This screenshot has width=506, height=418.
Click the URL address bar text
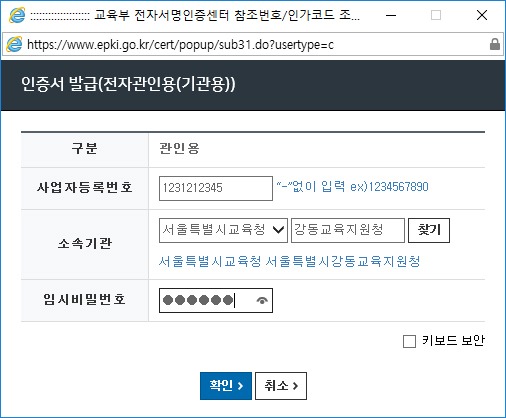pos(180,44)
